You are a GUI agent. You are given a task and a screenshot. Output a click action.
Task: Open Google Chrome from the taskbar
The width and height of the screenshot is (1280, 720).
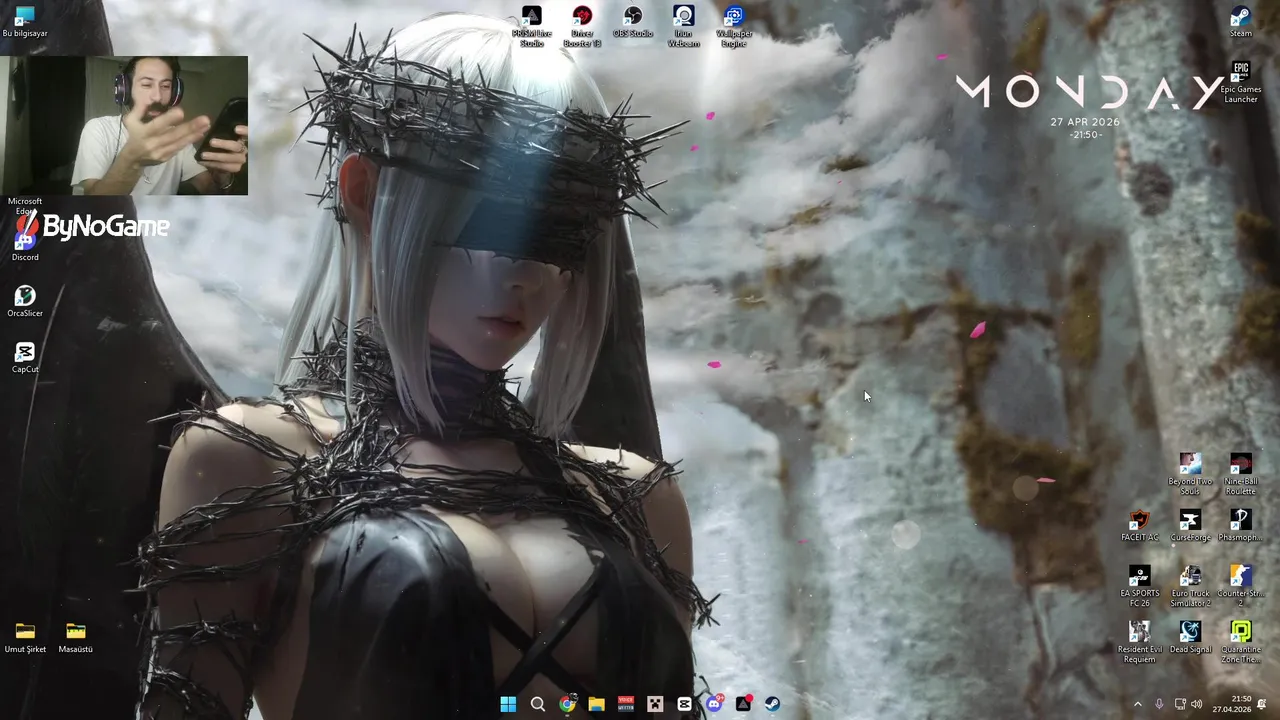567,704
